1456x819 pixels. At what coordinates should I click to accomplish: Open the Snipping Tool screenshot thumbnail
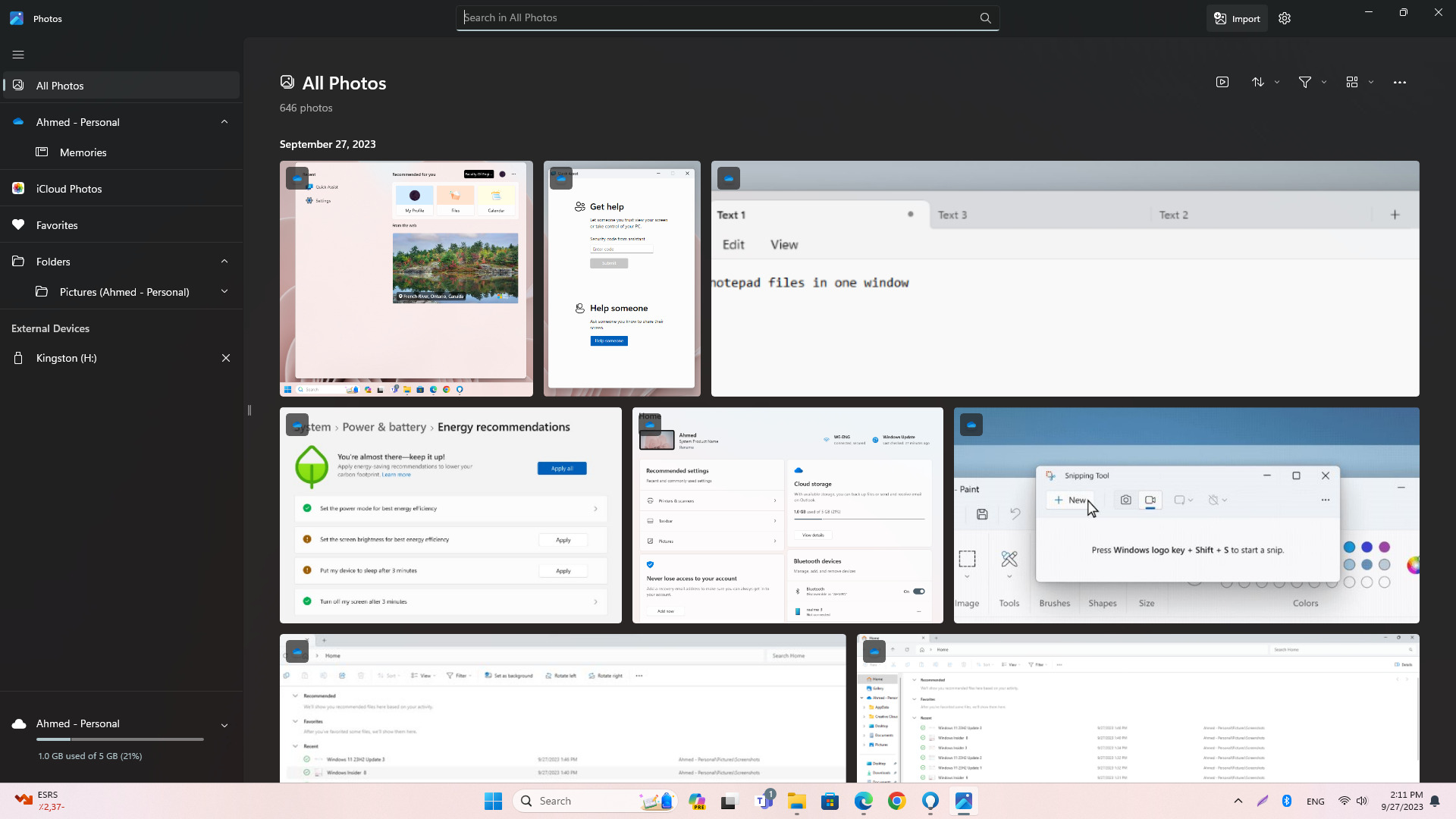(x=1187, y=516)
